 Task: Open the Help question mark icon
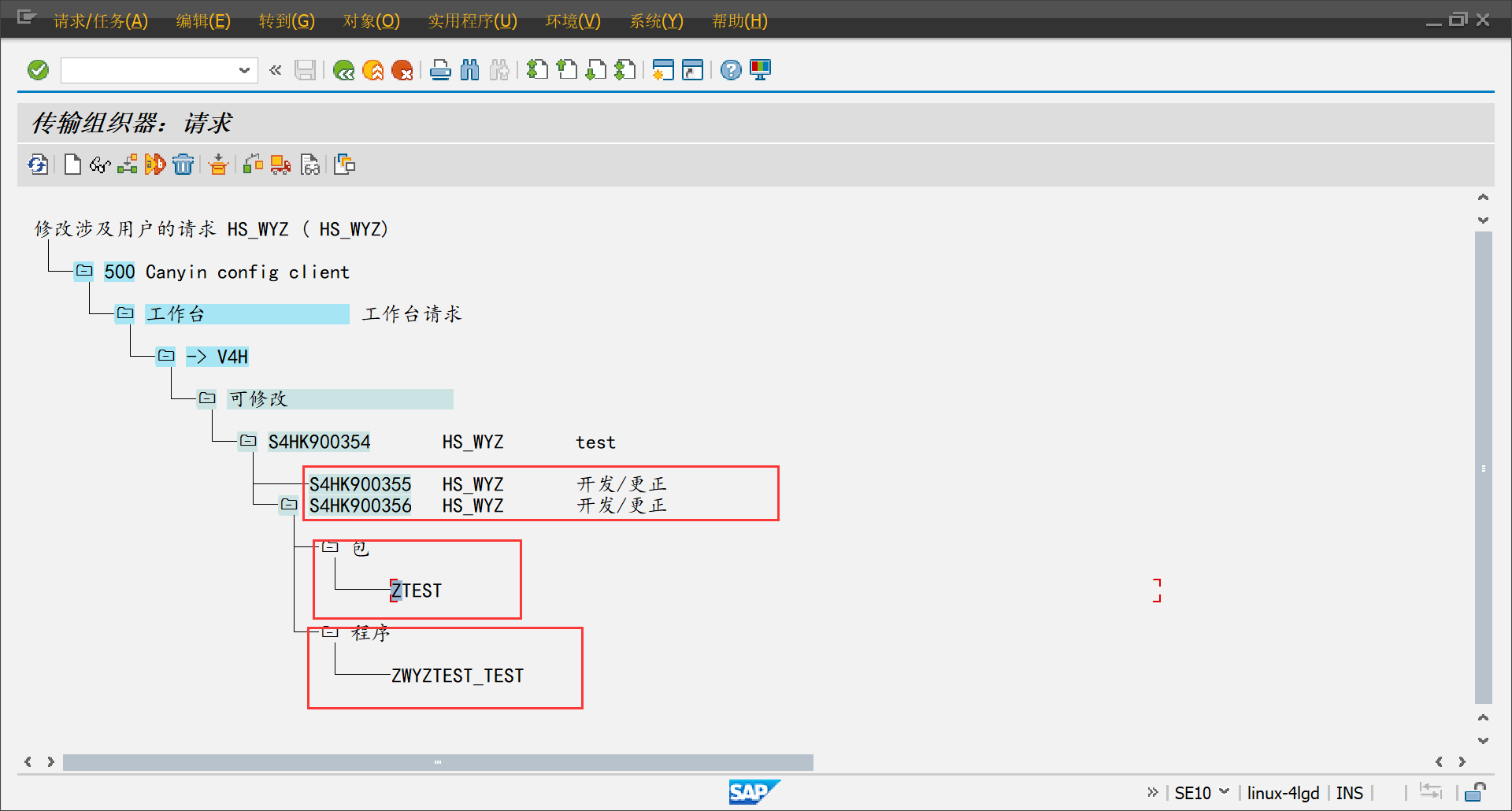pyautogui.click(x=731, y=70)
